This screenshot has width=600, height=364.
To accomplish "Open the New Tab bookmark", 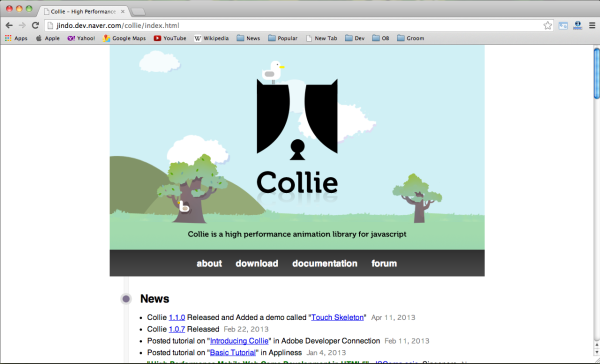I will 321,38.
